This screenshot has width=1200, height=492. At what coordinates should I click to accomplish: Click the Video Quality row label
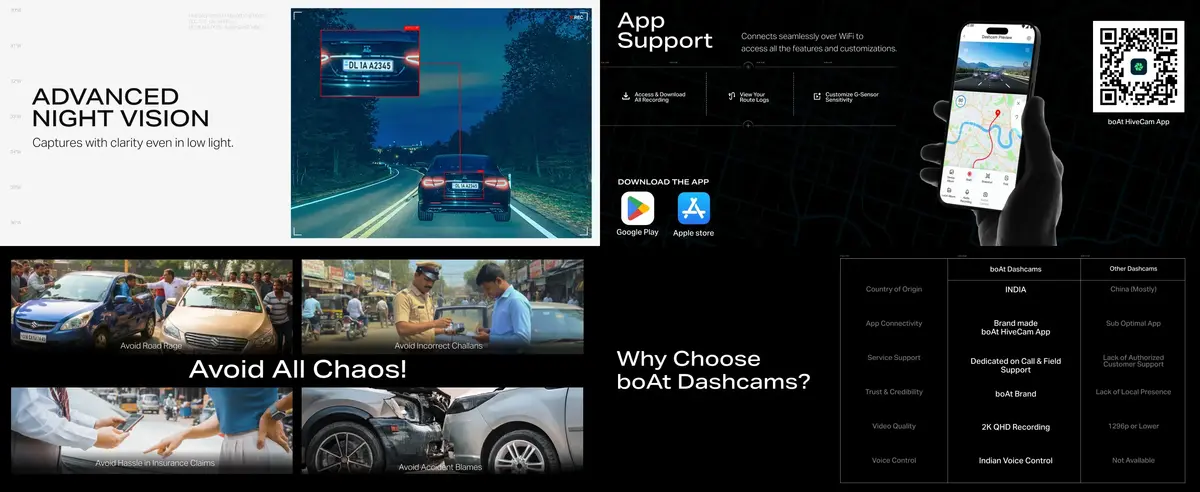pyautogui.click(x=894, y=426)
